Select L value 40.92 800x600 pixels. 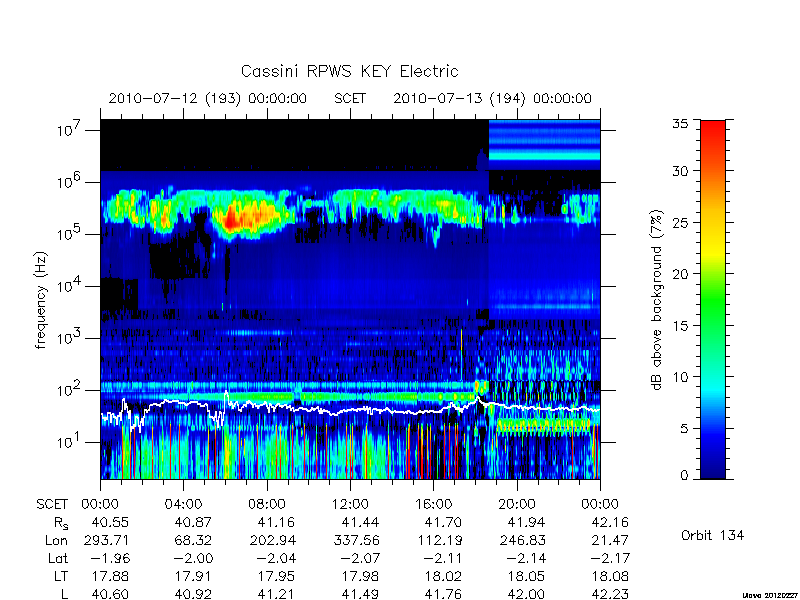pyautogui.click(x=193, y=594)
